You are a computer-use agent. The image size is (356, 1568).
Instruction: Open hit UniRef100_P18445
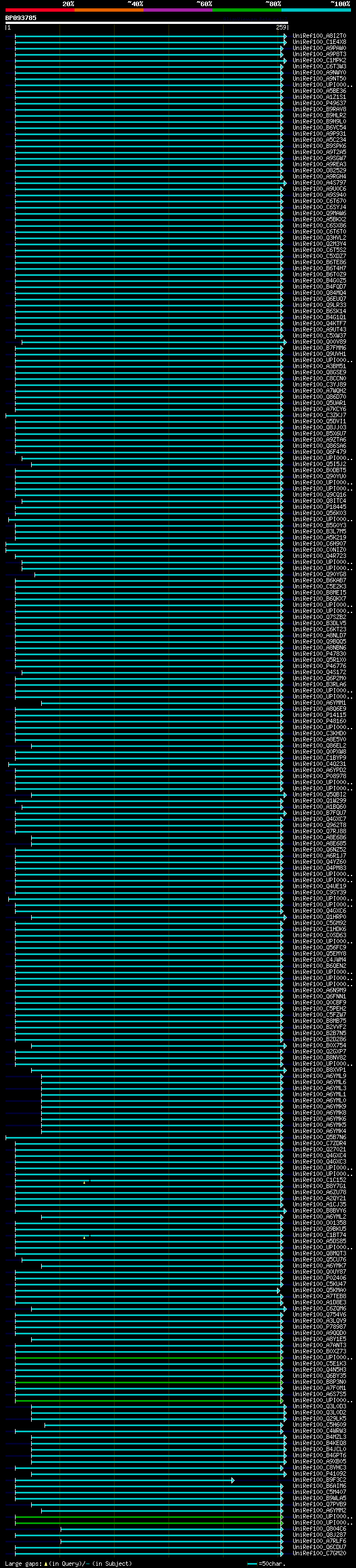319,507
